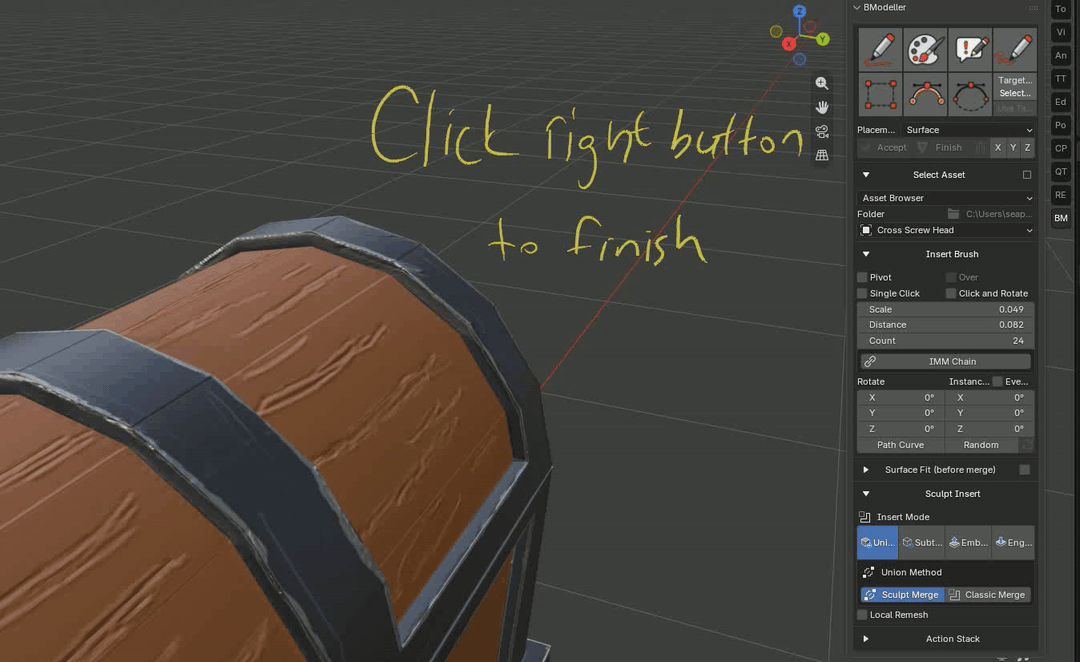The image size is (1080, 662).
Task: Open the BM sidebar tab
Action: (1060, 218)
